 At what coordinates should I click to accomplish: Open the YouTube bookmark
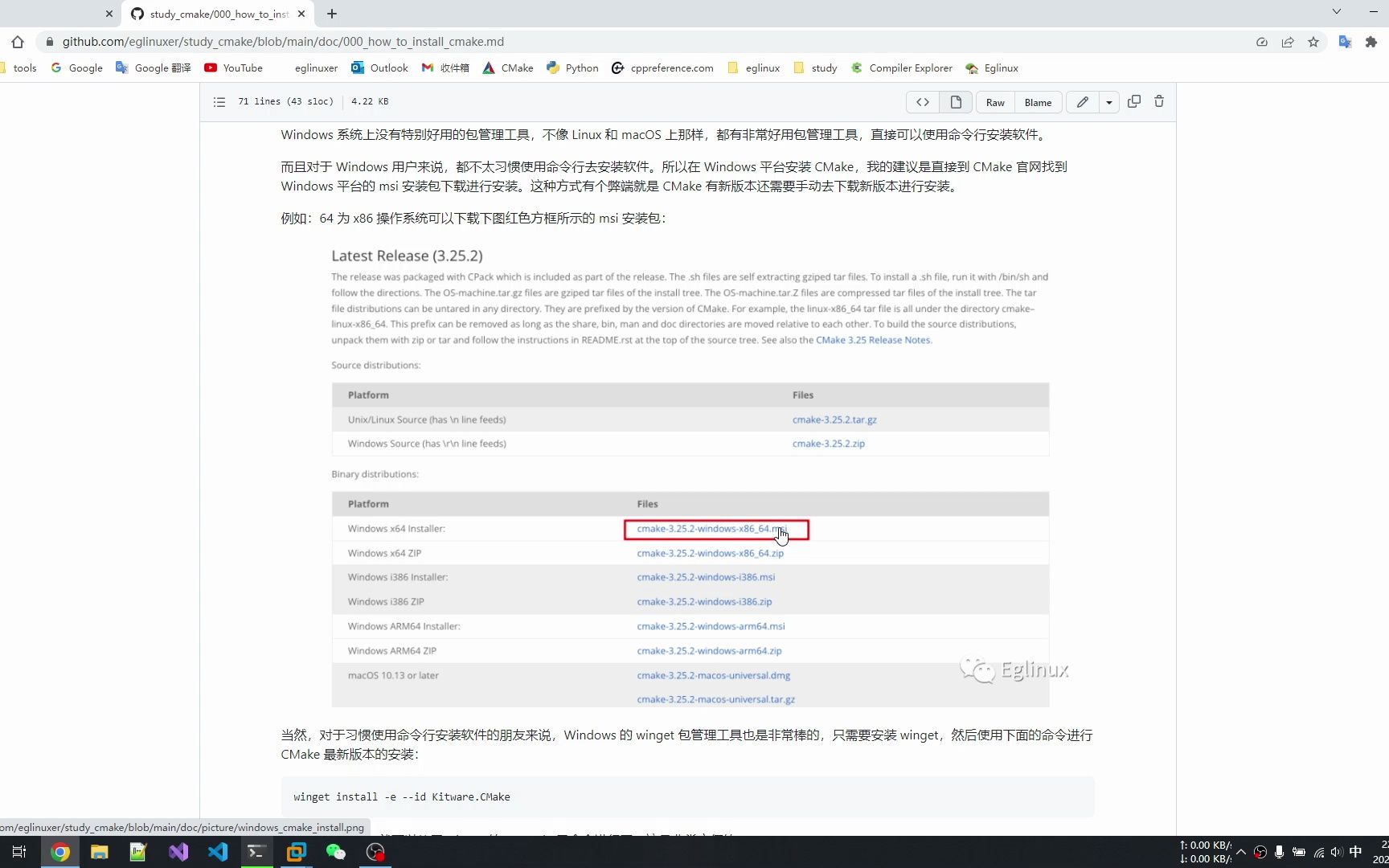[x=234, y=68]
